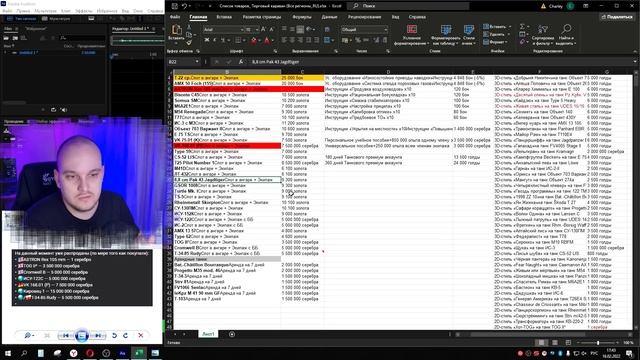Click the merge and center cells icon
Screen dimensions: 640x360
pyautogui.click(x=327, y=40)
